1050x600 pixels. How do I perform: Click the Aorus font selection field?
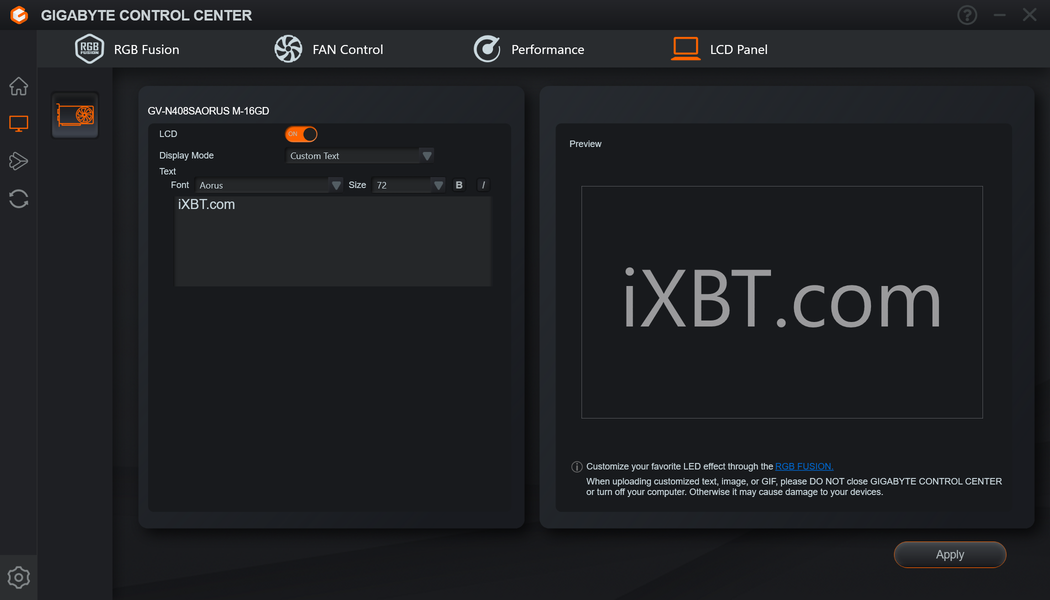262,185
